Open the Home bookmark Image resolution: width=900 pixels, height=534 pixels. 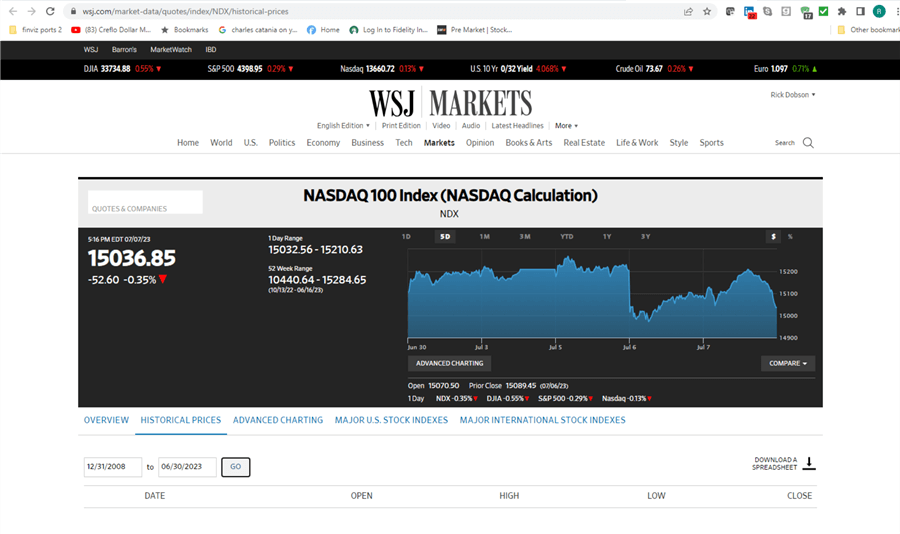tap(323, 29)
